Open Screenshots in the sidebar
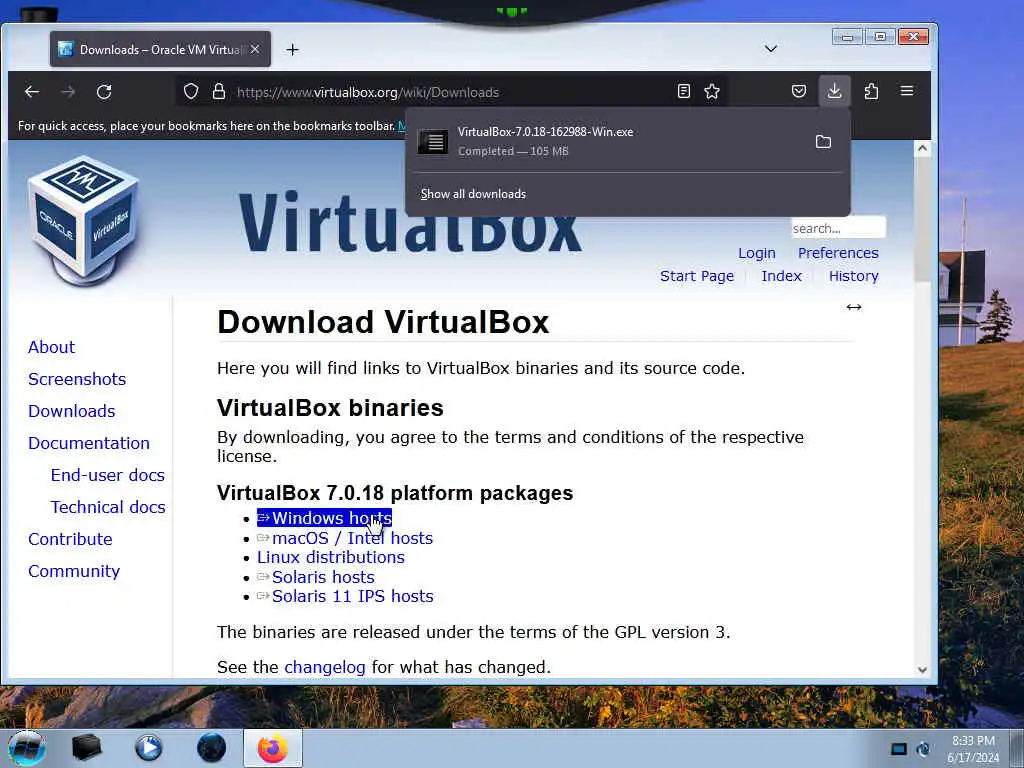This screenshot has width=1024, height=768. point(77,379)
